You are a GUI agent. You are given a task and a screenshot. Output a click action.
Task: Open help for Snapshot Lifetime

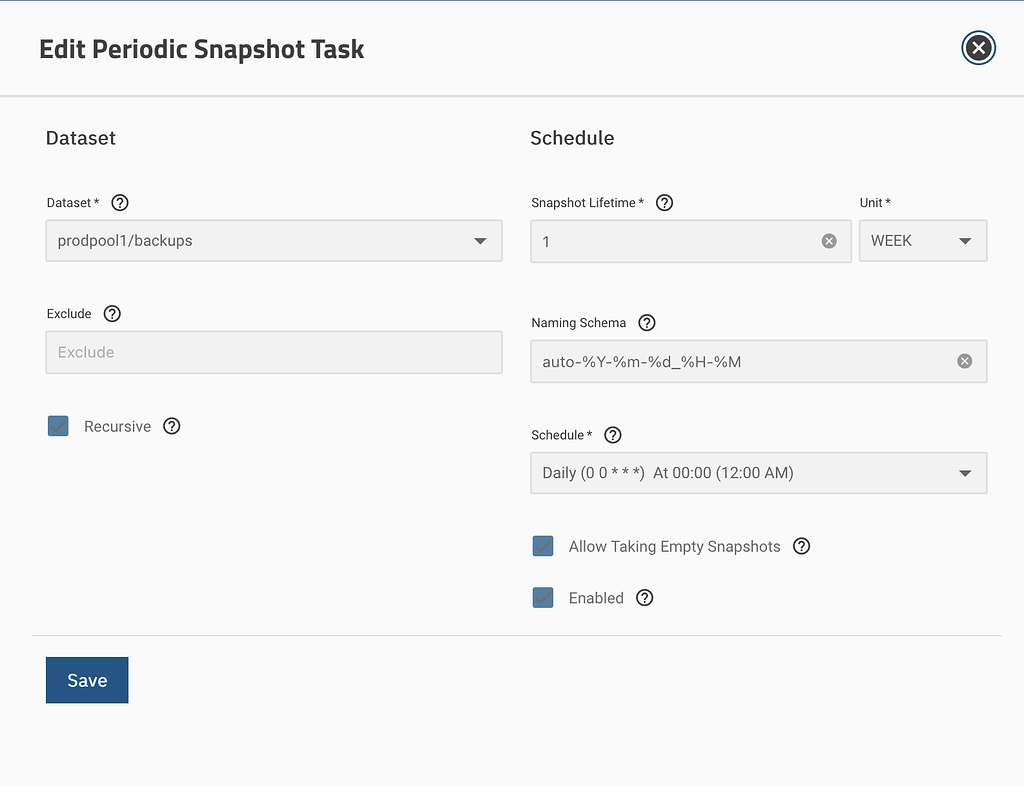click(664, 202)
